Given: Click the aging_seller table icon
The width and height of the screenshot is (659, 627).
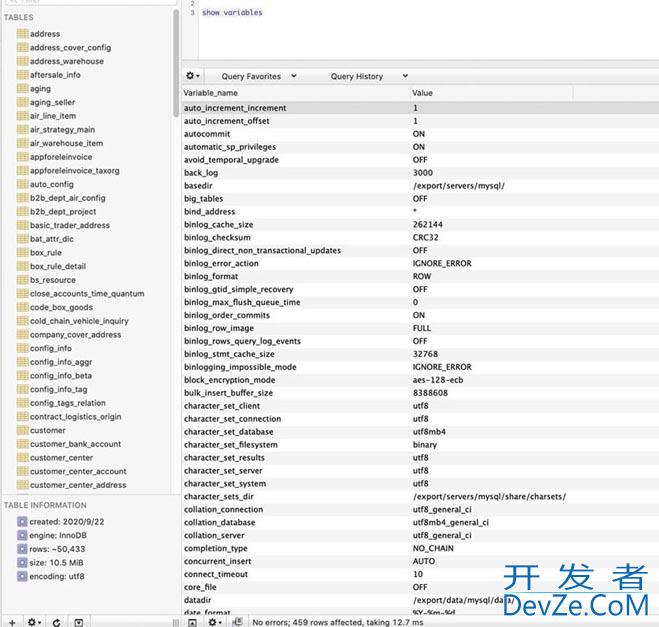Looking at the screenshot, I should 23,102.
